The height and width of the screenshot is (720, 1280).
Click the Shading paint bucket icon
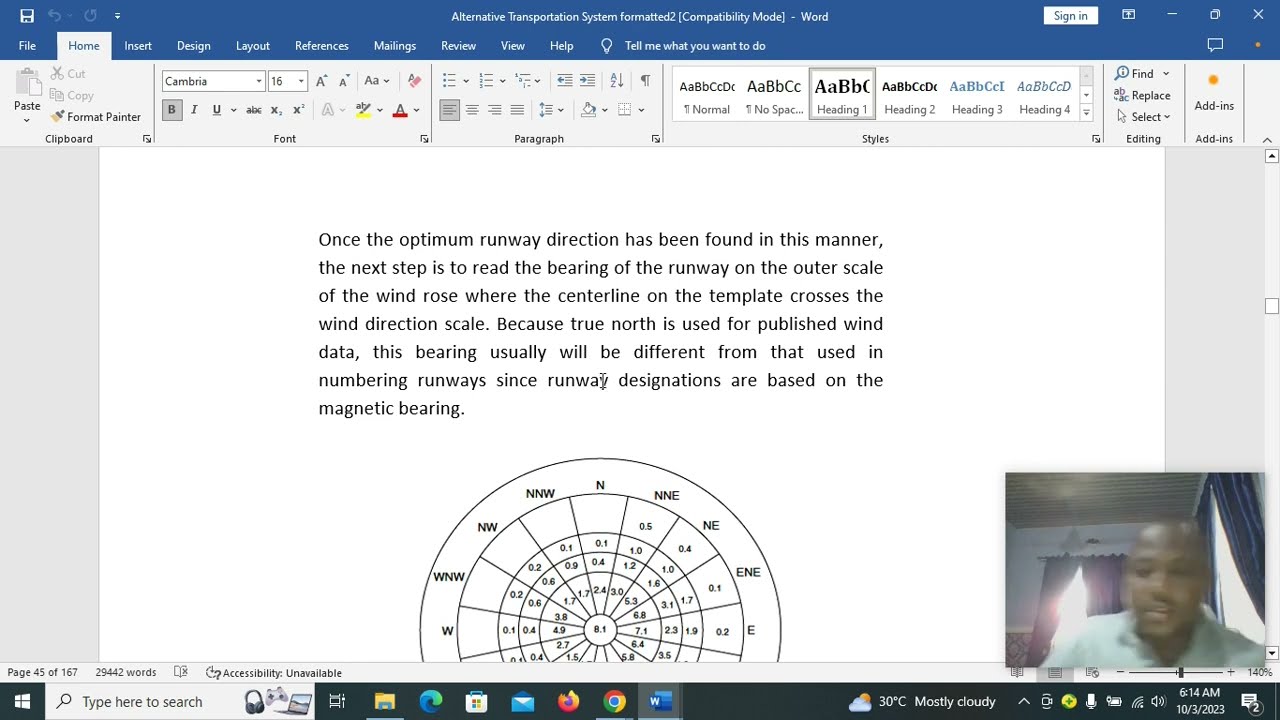[589, 110]
